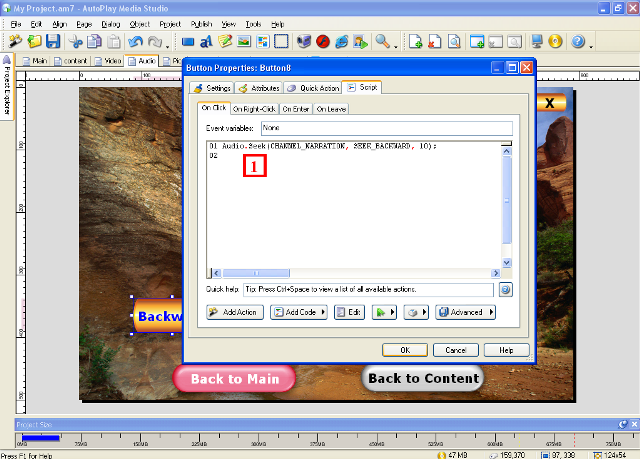The width and height of the screenshot is (640, 459).
Task: Confirm the dialog with OK
Action: pos(405,350)
